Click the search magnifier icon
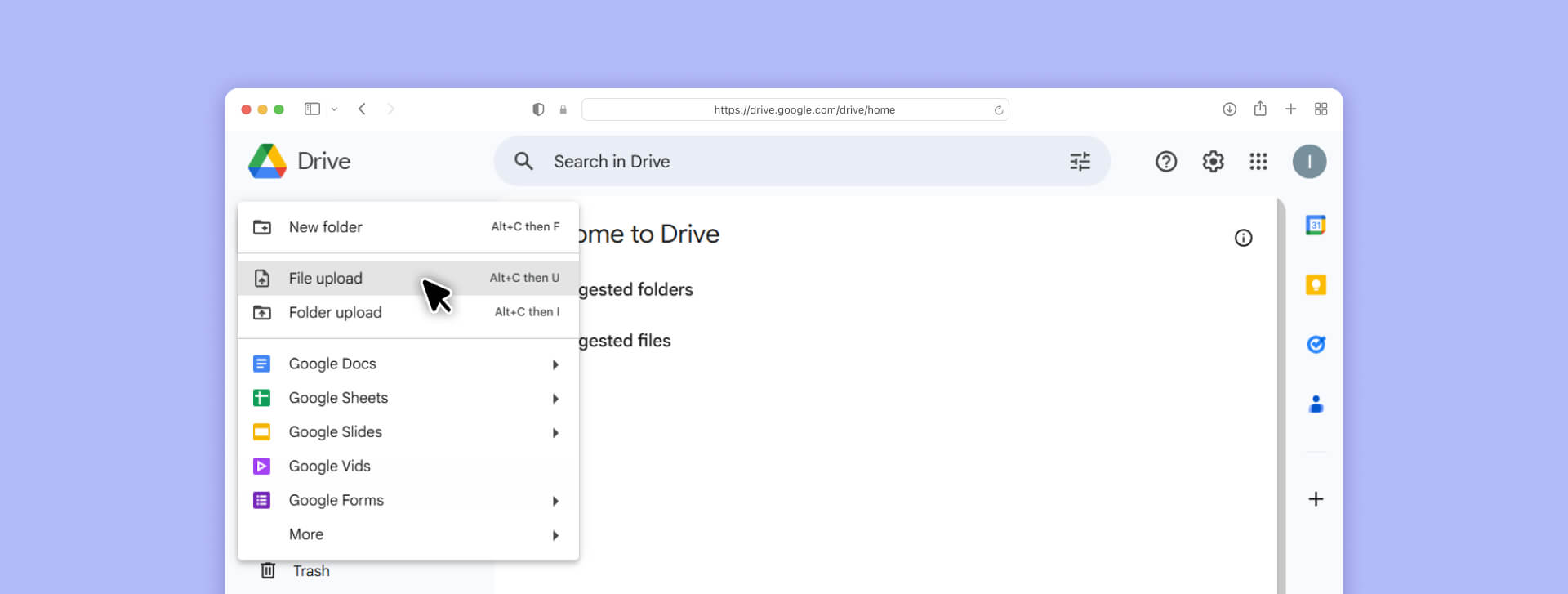Screen dimensions: 1568x594 pos(523,161)
